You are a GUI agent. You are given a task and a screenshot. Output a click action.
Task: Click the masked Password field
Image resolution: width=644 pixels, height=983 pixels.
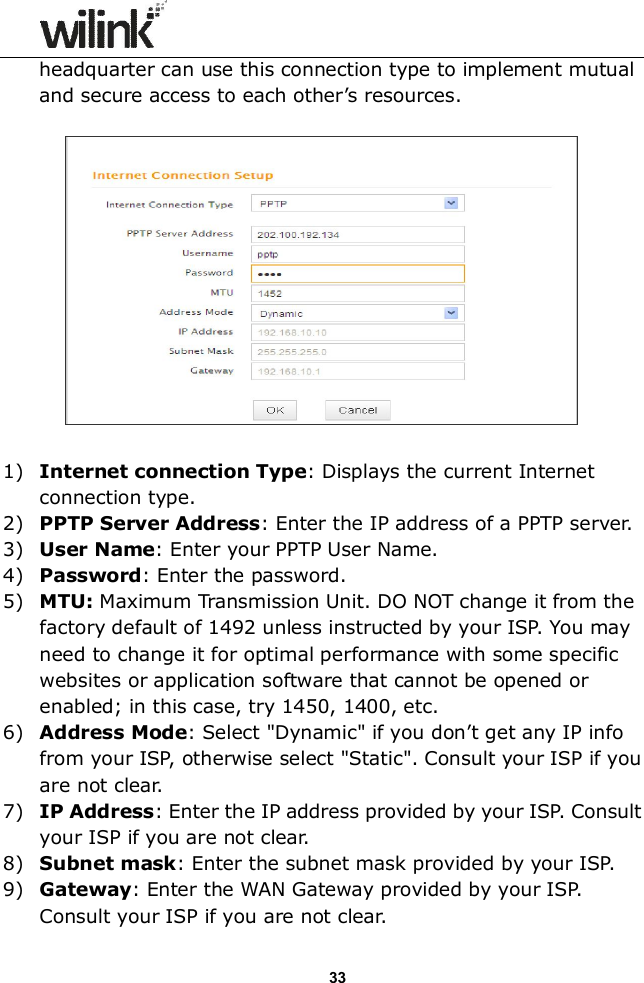[x=356, y=272]
